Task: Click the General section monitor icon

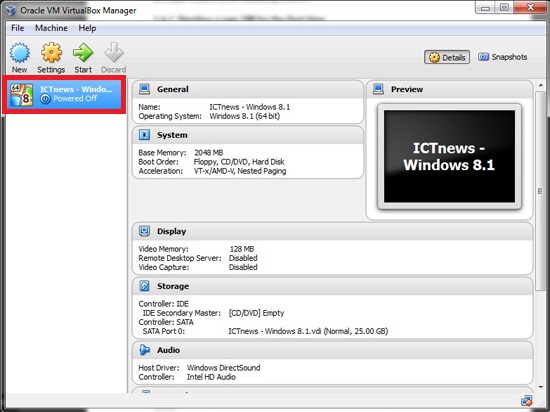Action: pyautogui.click(x=144, y=89)
